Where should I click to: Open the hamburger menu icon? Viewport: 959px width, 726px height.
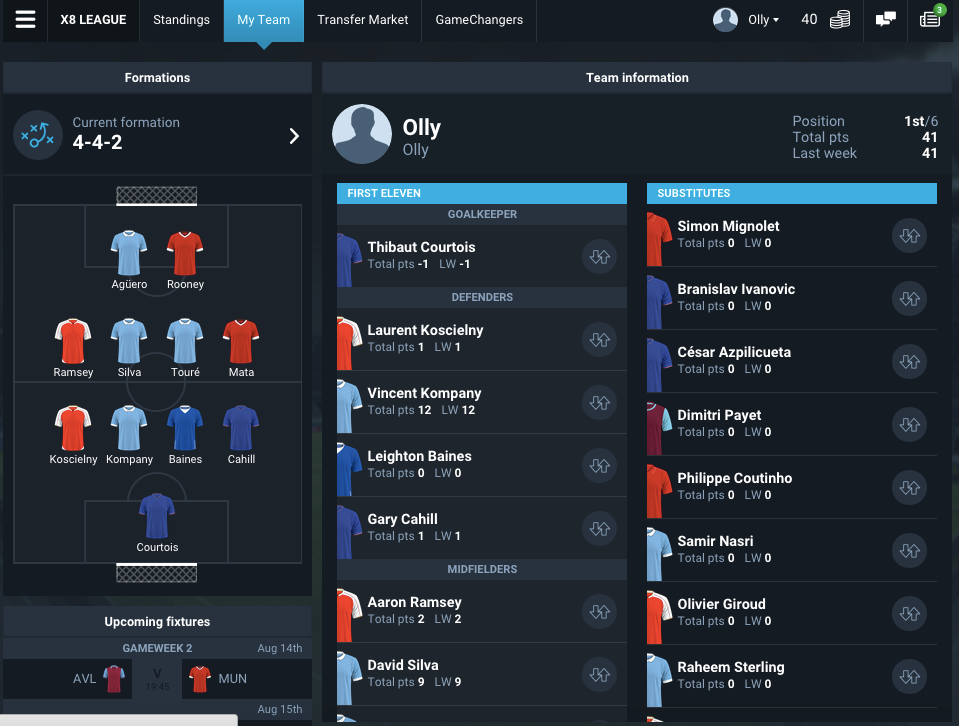coord(25,20)
